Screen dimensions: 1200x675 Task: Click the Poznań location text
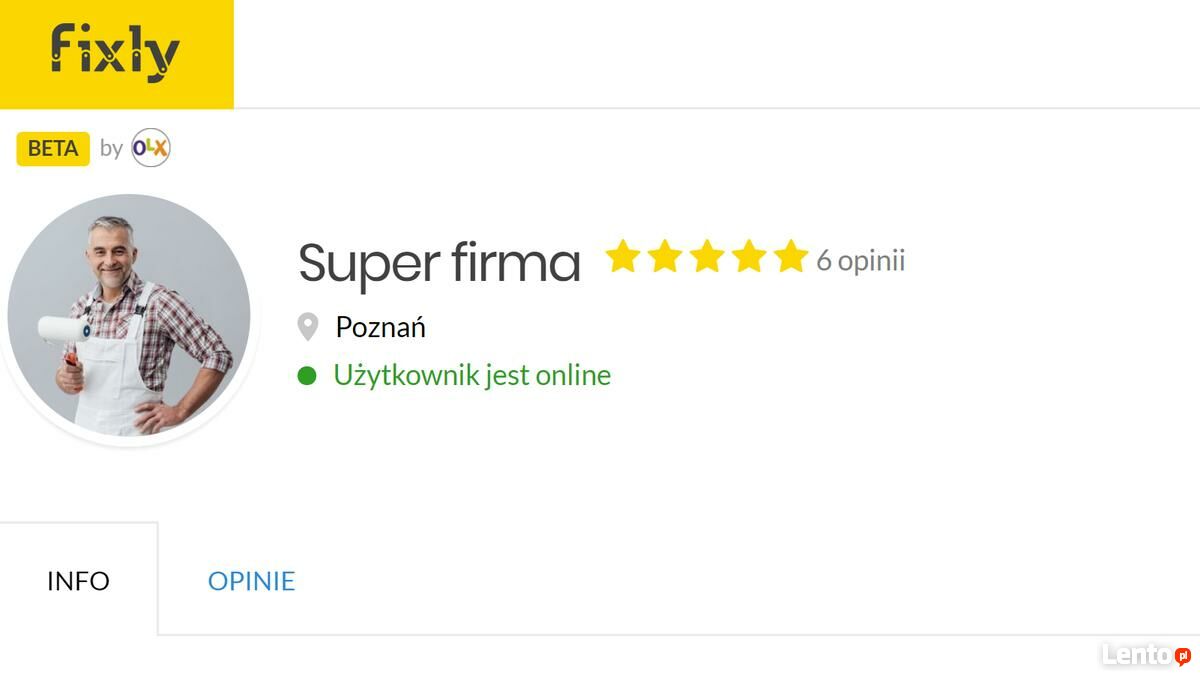pyautogui.click(x=380, y=327)
